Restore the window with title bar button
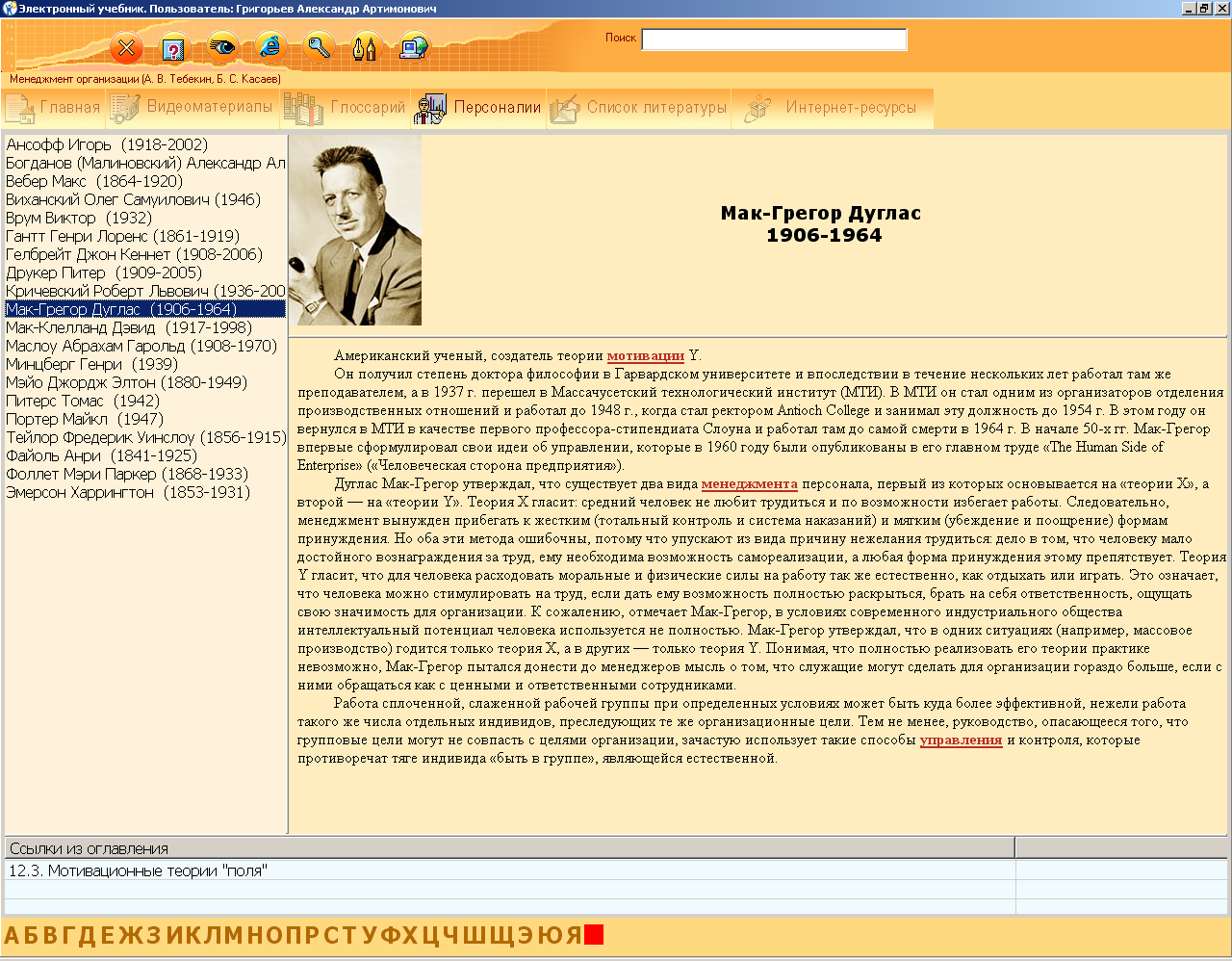Viewport: 1232px width, 961px height. pos(1204,8)
